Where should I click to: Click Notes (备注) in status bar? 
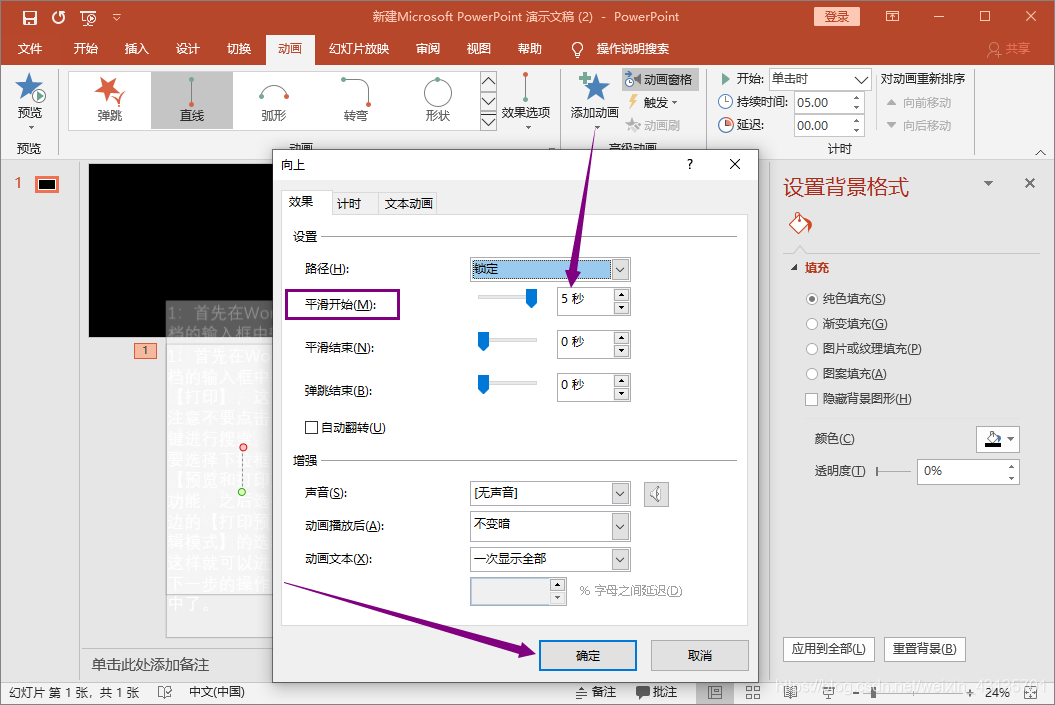(596, 692)
